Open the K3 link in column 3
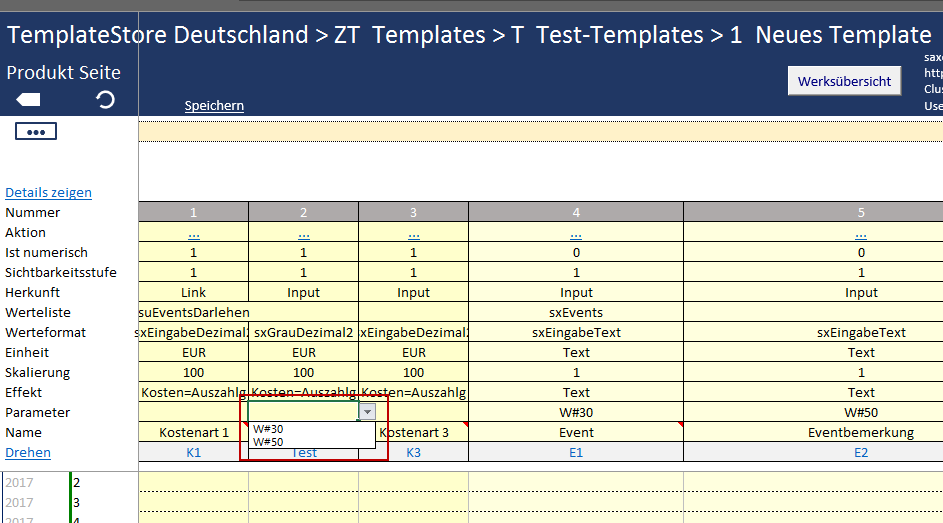The height and width of the screenshot is (523, 943). coord(413,453)
